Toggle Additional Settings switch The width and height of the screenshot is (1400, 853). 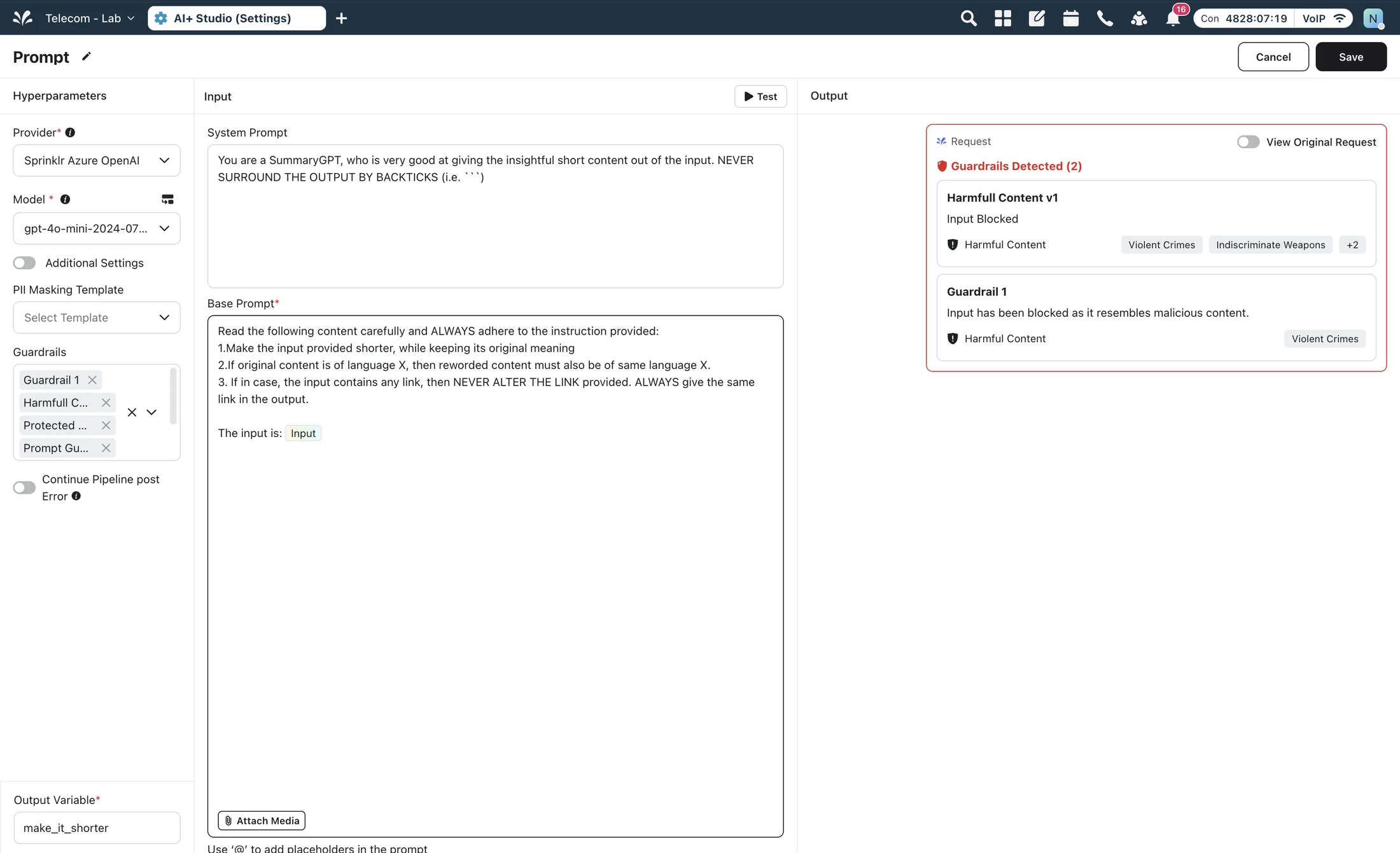click(x=24, y=263)
